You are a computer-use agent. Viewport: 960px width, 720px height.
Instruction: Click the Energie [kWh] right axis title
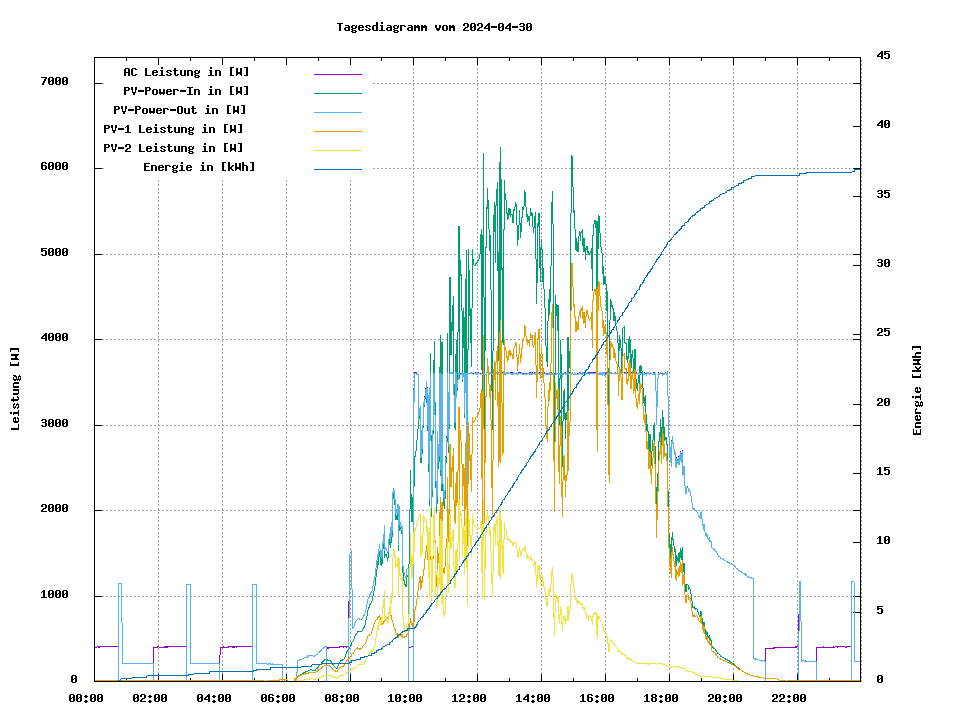click(917, 390)
